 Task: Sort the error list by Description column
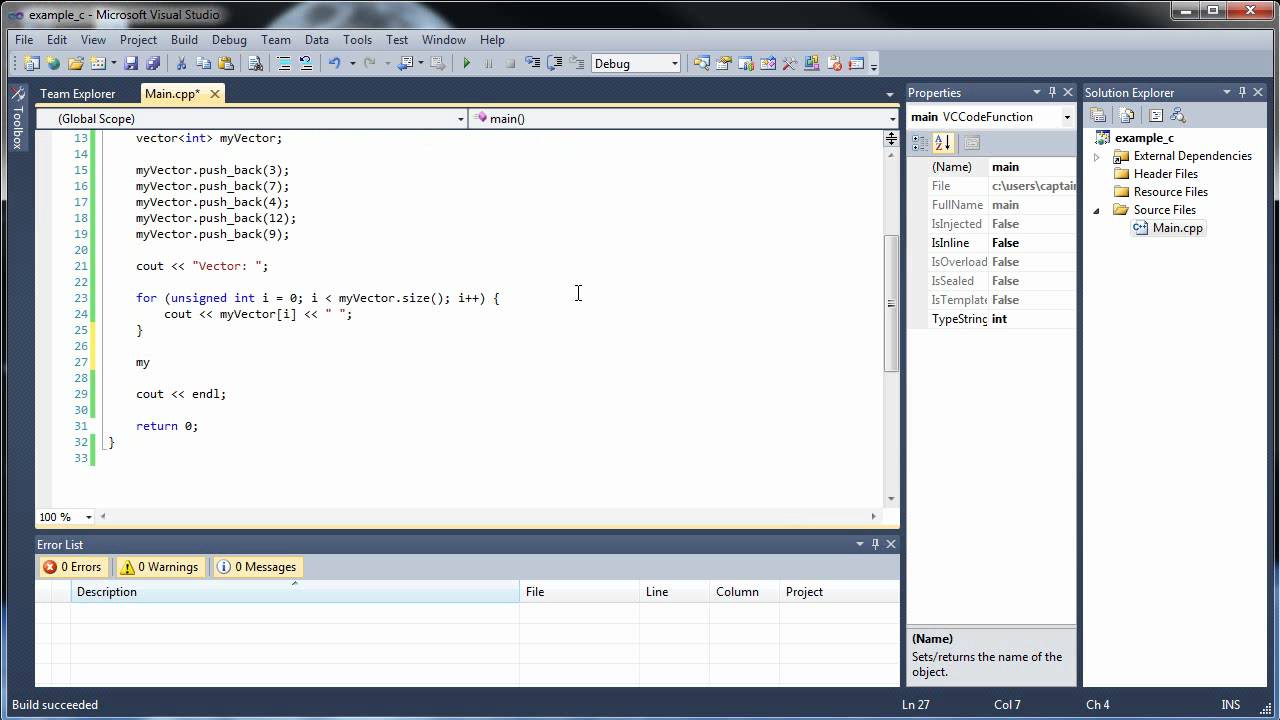point(295,592)
